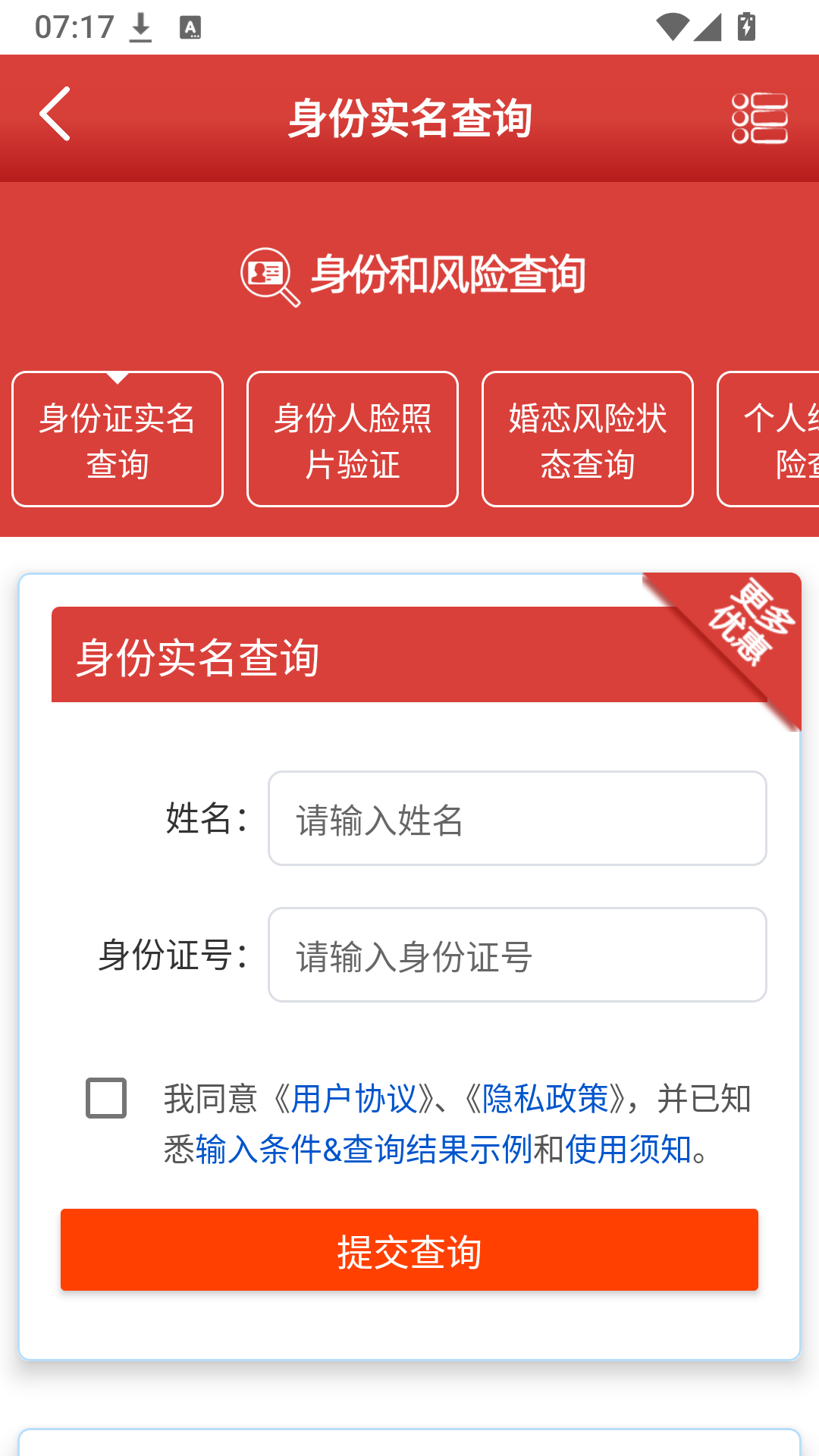819x1456 pixels.
Task: Open the 隐私政策 link
Action: coord(545,1099)
